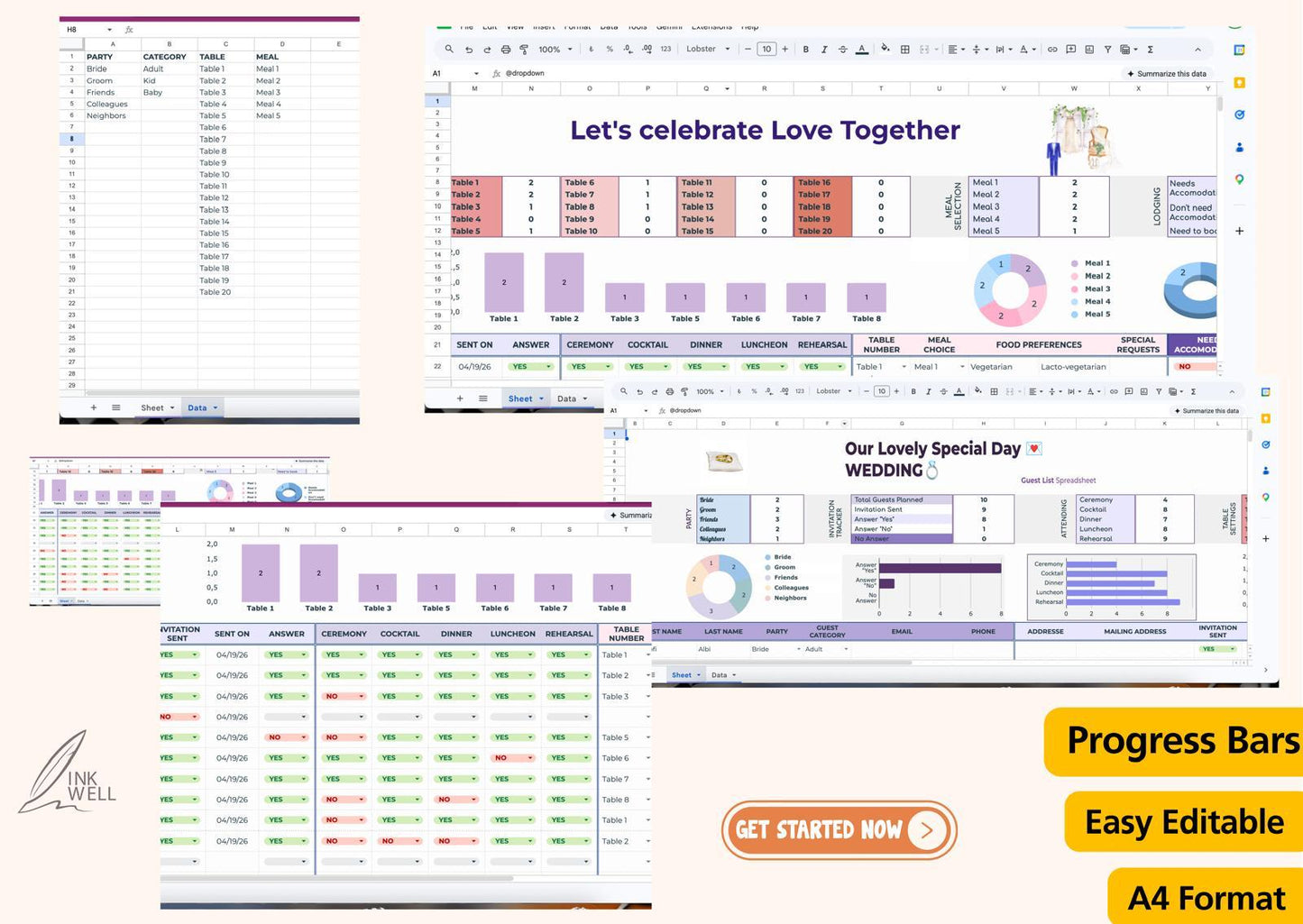Open Tasks side panel beside Love Together sheet
The image size is (1303, 924).
tap(1240, 114)
